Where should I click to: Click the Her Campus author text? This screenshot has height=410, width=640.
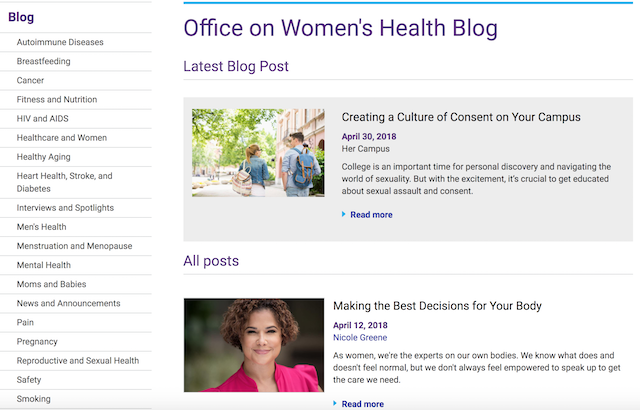pyautogui.click(x=366, y=149)
